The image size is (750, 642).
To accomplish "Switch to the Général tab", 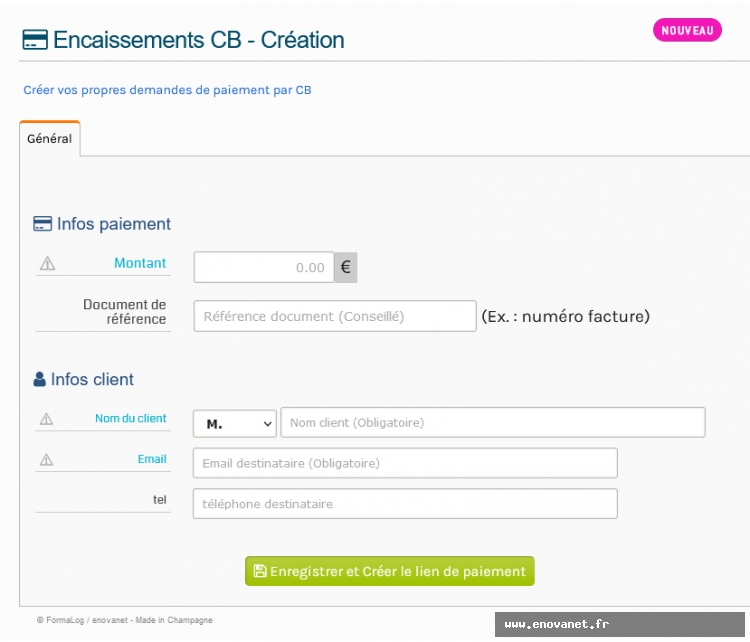I will tap(50, 139).
